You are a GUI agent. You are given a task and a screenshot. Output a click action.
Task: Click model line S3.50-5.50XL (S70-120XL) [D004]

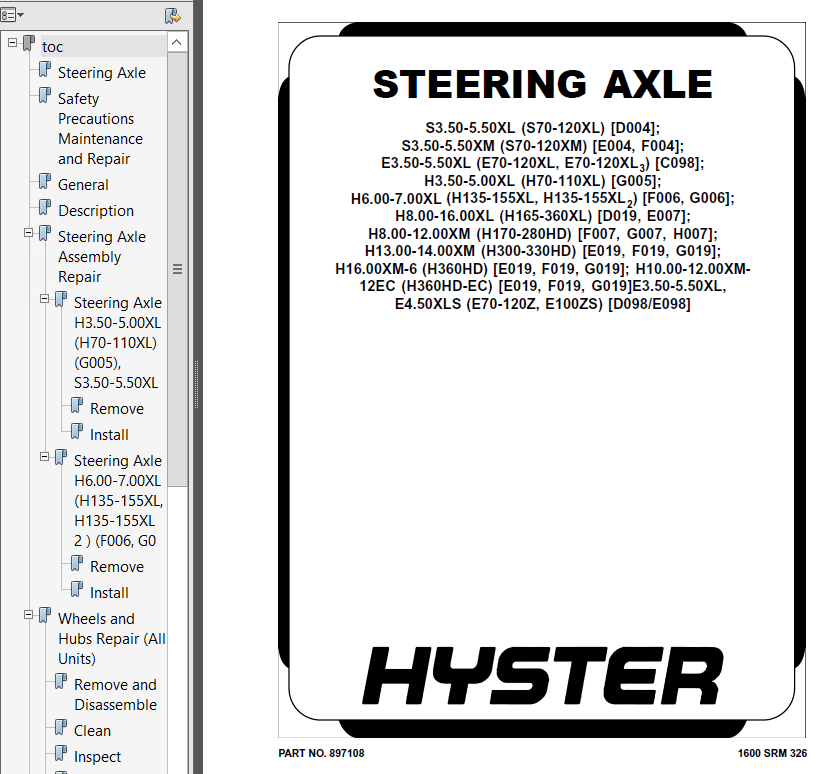click(542, 128)
